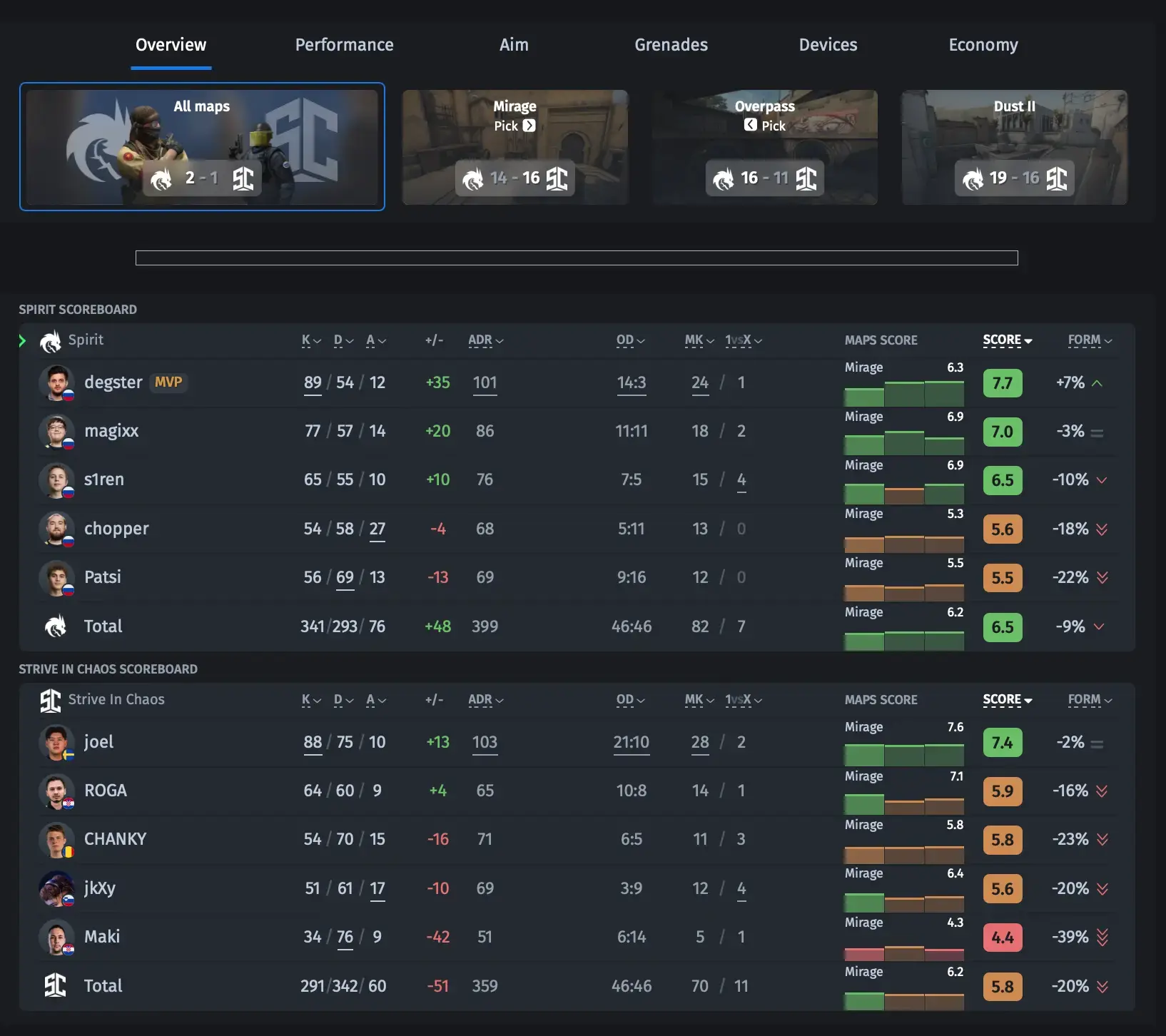The width and height of the screenshot is (1166, 1036).
Task: Click Spirit logo in the Total row
Action: click(x=56, y=626)
